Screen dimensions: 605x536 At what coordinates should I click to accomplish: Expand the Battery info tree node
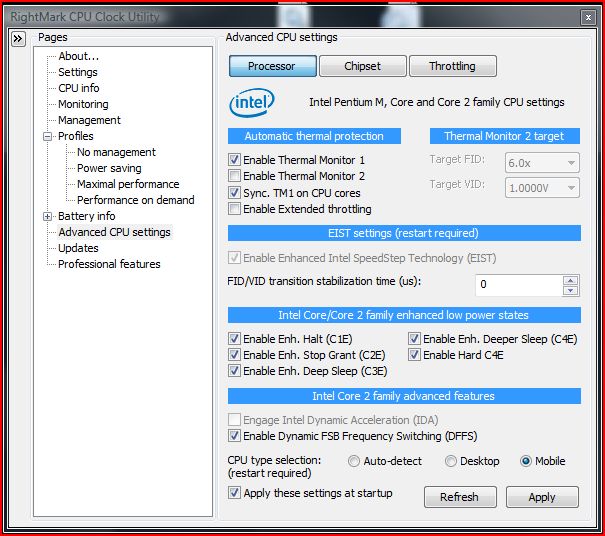(x=47, y=216)
